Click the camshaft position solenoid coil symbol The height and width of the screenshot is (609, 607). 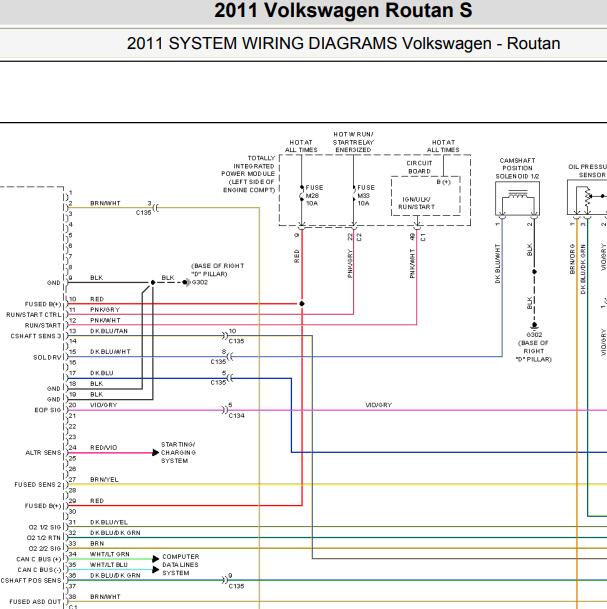[518, 194]
